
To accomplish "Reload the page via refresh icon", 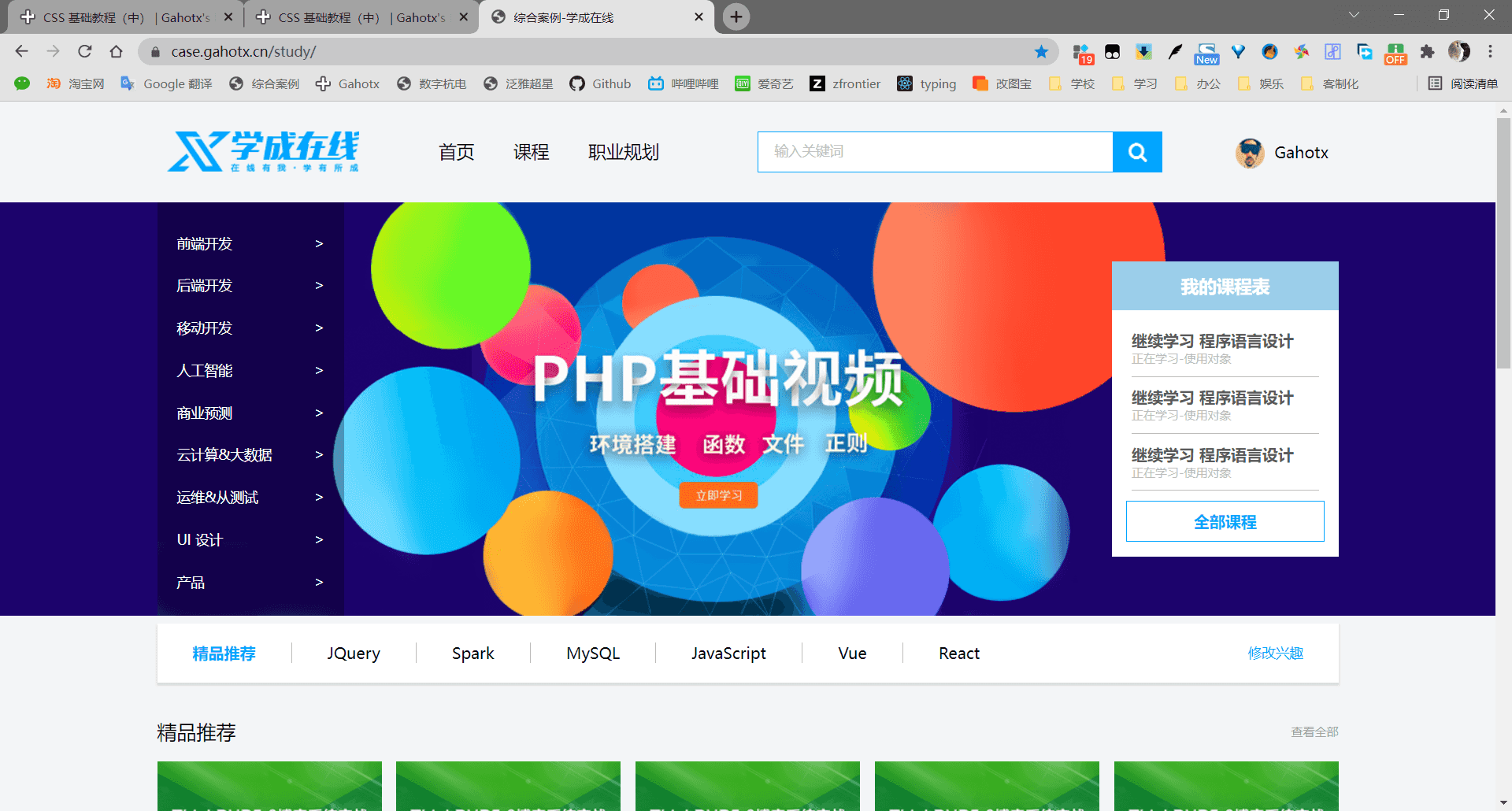I will [85, 51].
